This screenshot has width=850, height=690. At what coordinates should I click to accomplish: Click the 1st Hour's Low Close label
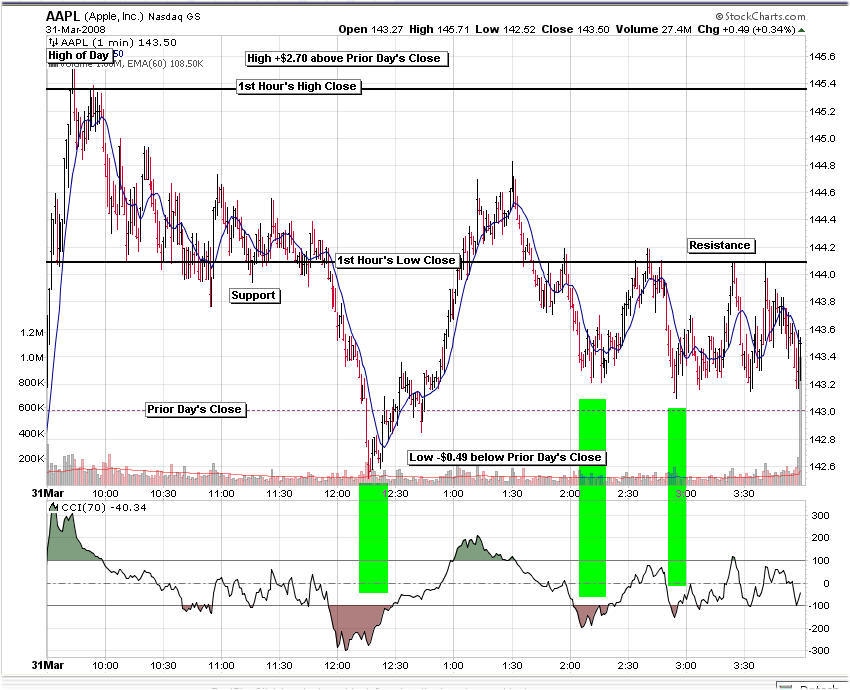coord(398,260)
